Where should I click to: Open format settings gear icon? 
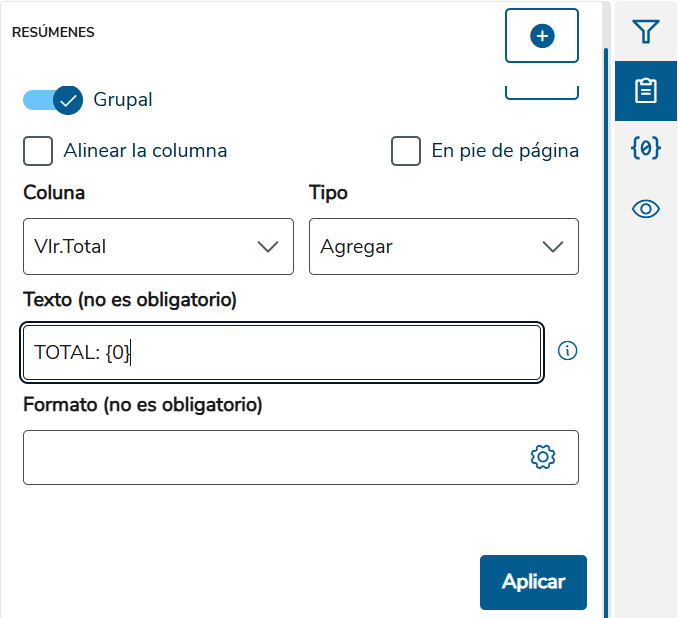tap(543, 457)
